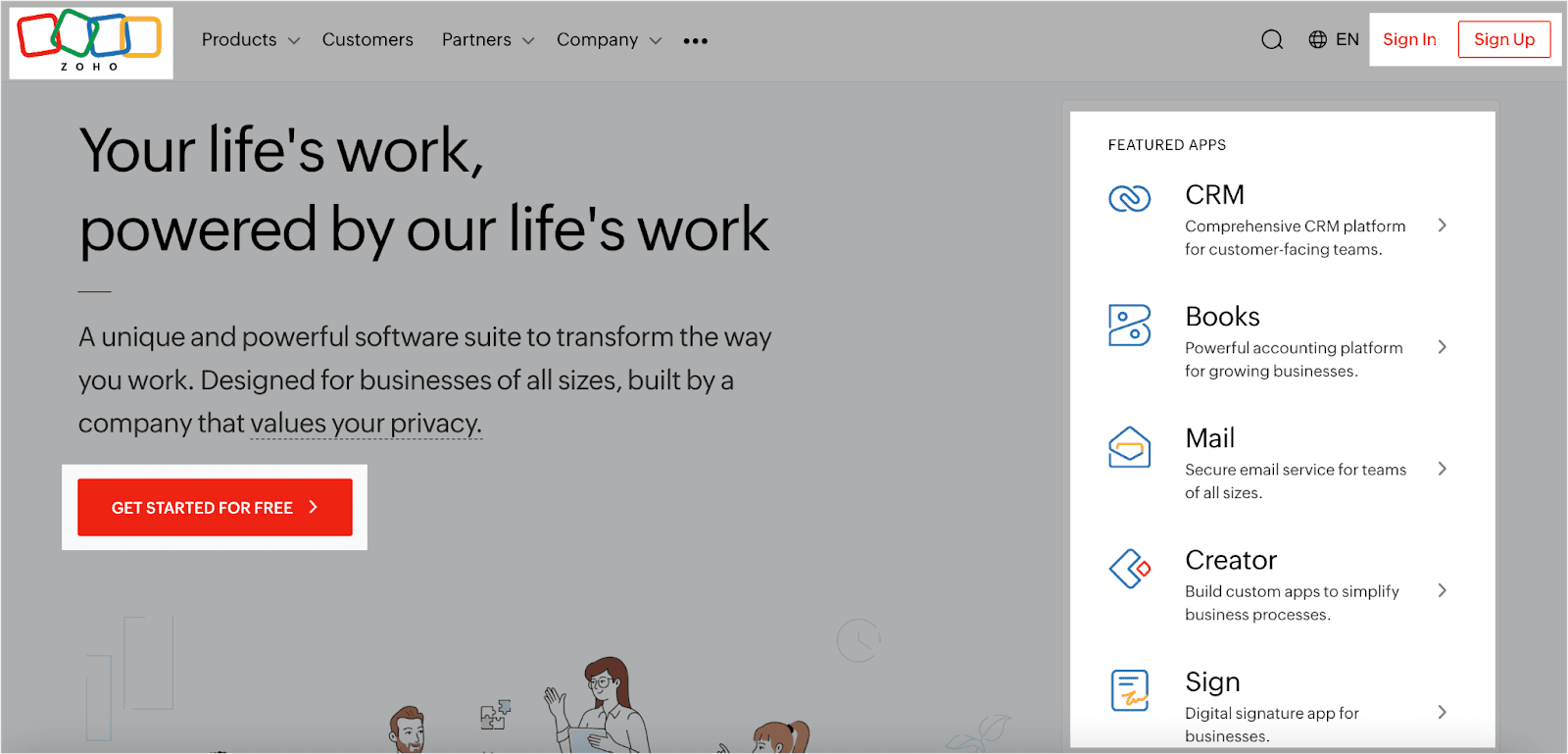Click 'Powerful accounting platform' description text
Screen dimensions: 1568x754
[x=1294, y=348]
